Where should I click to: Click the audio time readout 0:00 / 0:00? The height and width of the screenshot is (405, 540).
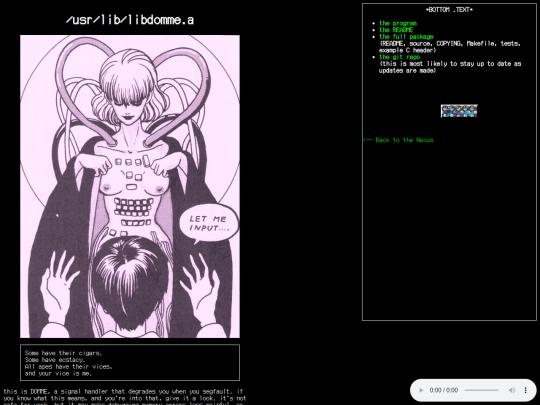pyautogui.click(x=444, y=390)
